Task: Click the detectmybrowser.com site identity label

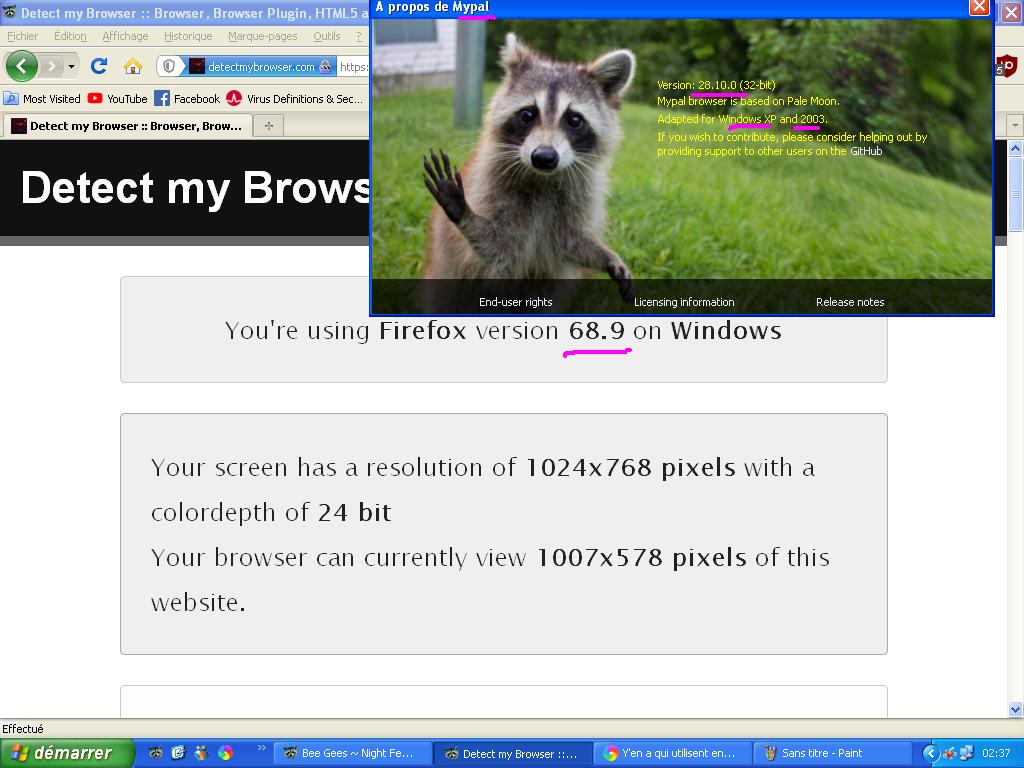Action: pyautogui.click(x=261, y=66)
